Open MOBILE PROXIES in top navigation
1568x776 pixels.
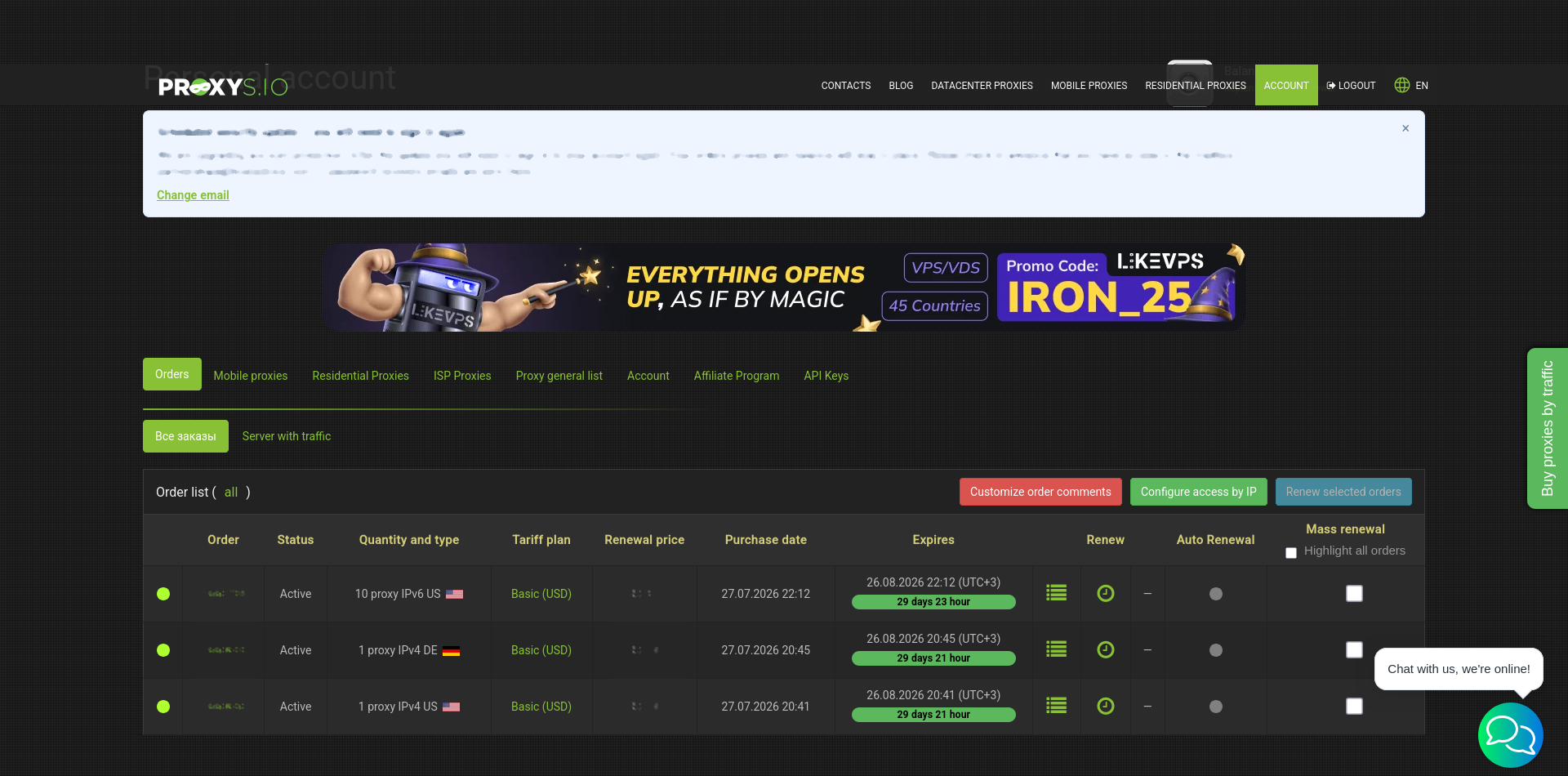1089,85
